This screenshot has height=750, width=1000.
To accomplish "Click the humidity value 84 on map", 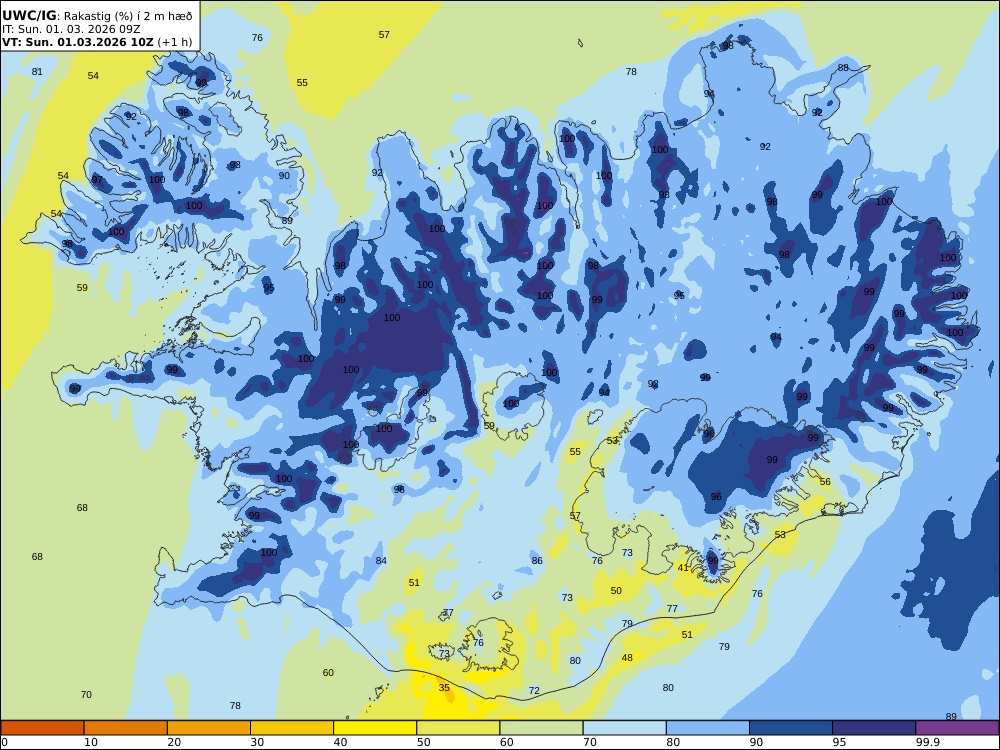I will [381, 561].
